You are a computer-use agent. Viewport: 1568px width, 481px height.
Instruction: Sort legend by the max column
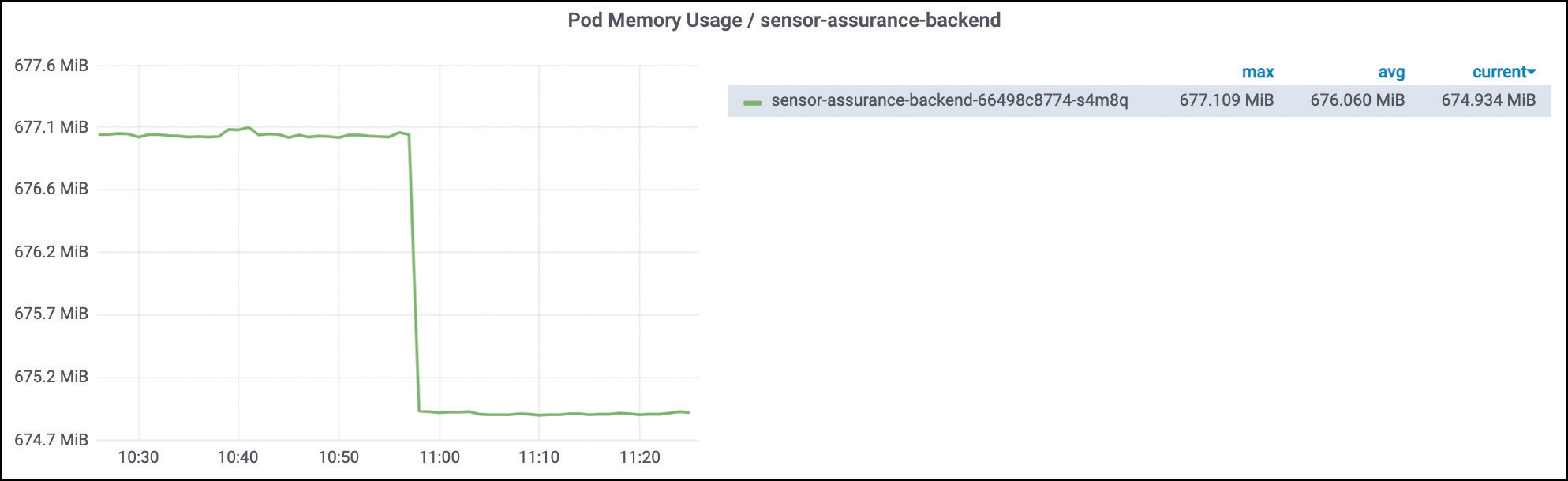coord(1257,72)
